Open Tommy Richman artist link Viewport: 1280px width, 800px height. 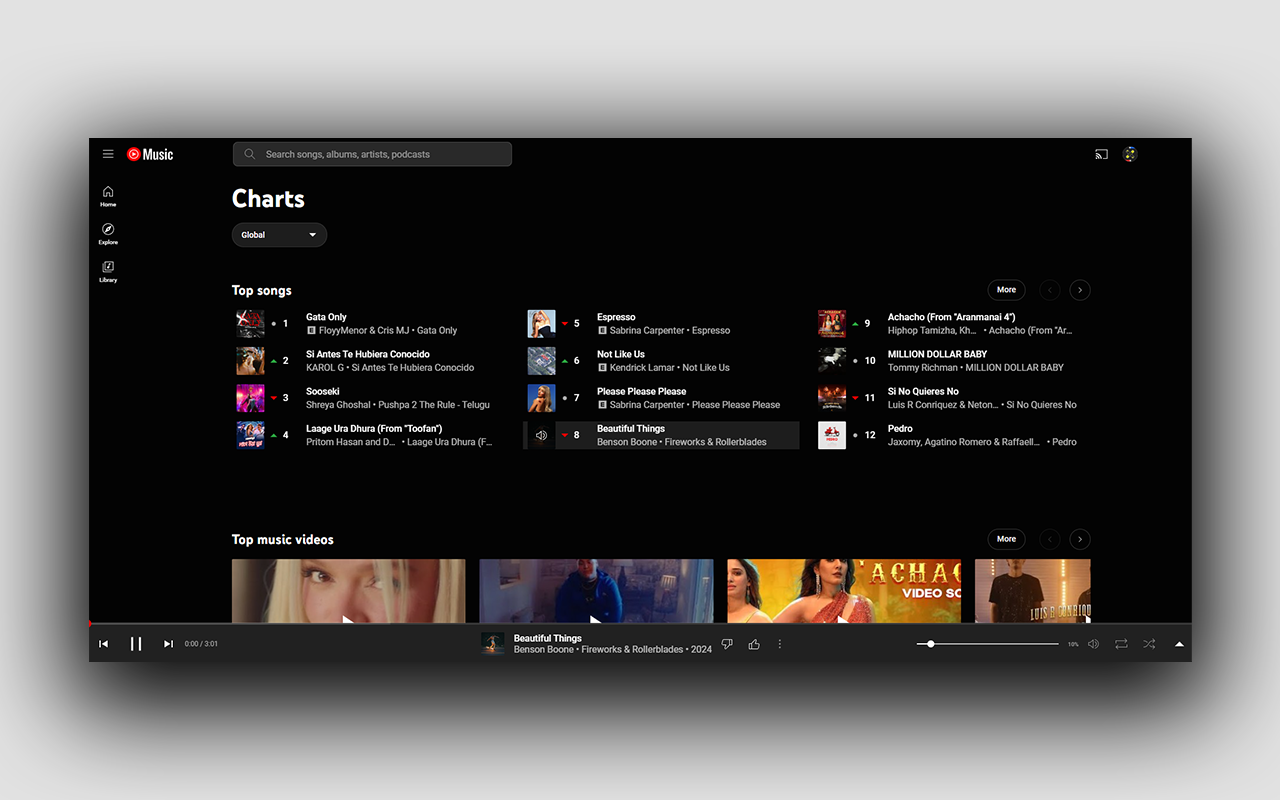(x=923, y=367)
